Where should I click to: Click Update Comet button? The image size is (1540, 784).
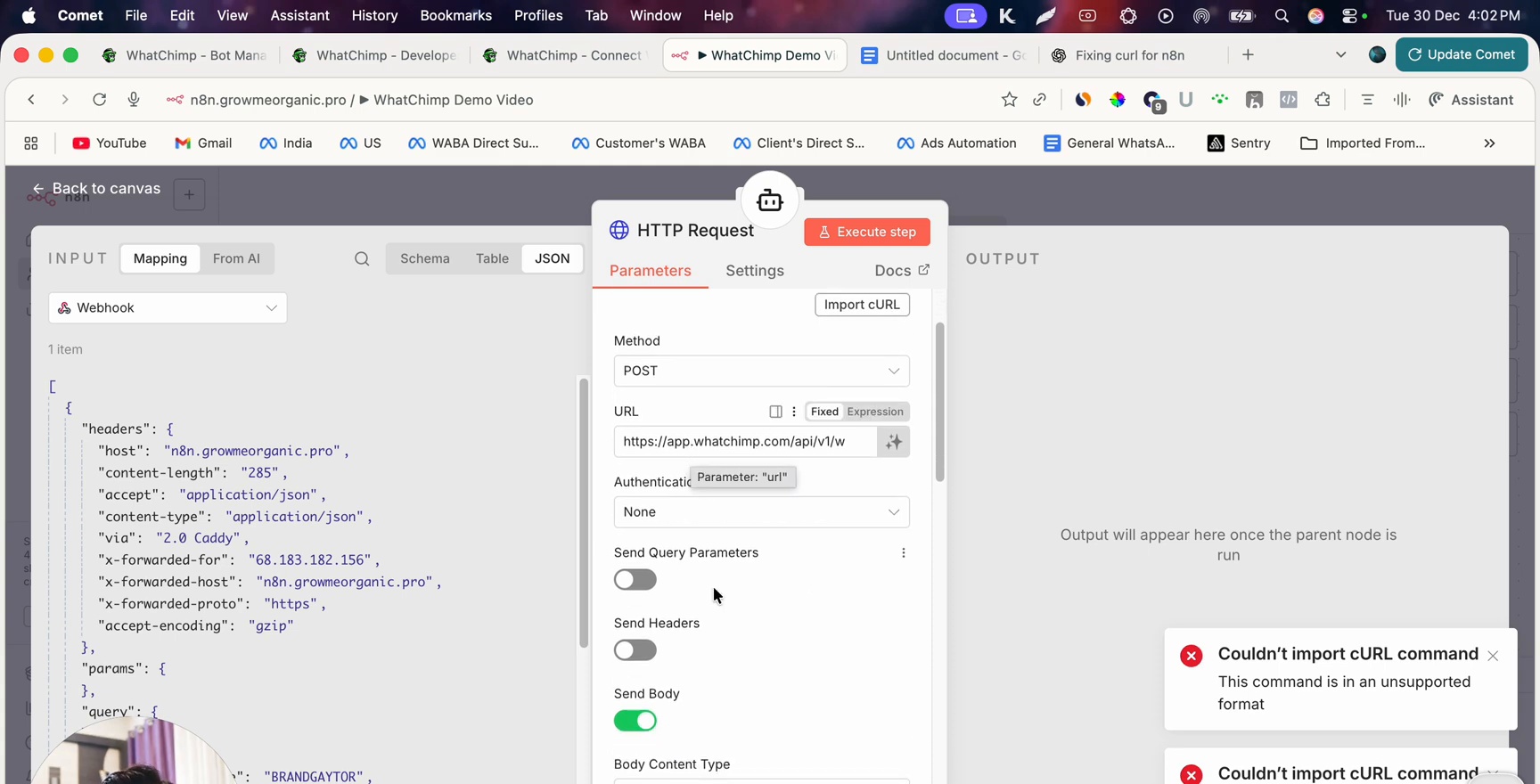point(1462,54)
